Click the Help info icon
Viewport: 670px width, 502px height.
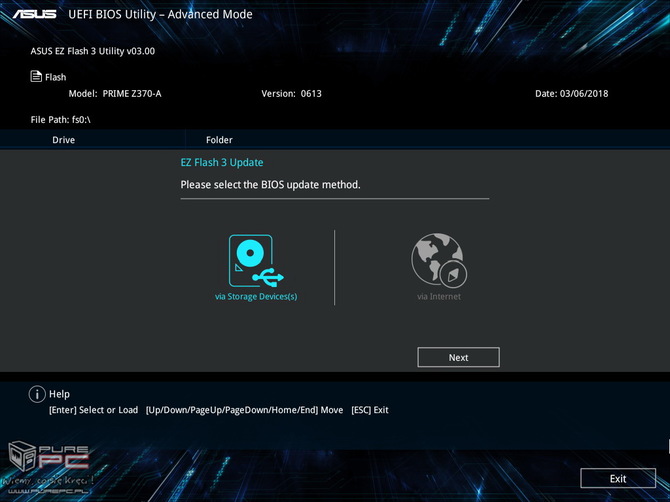point(37,394)
